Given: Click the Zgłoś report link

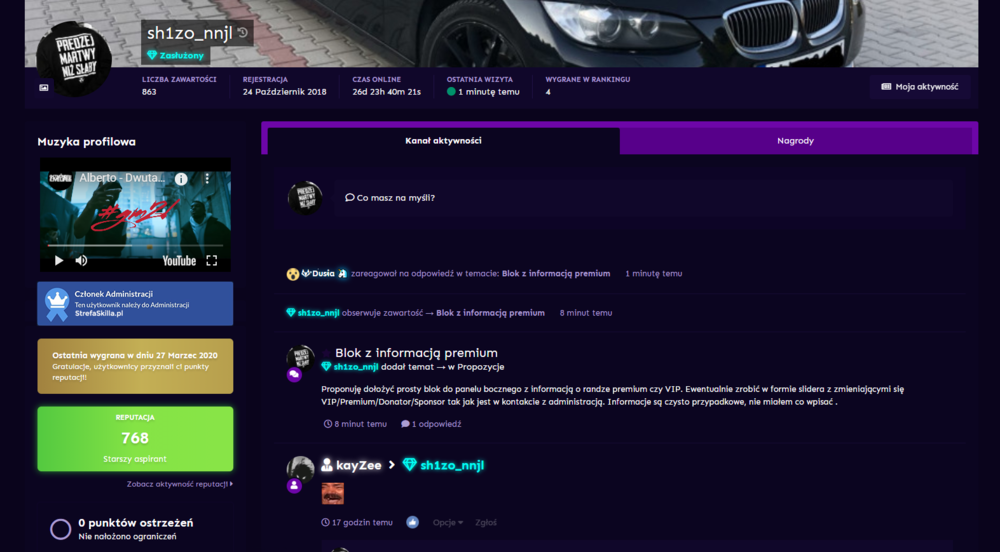Looking at the screenshot, I should 486,523.
